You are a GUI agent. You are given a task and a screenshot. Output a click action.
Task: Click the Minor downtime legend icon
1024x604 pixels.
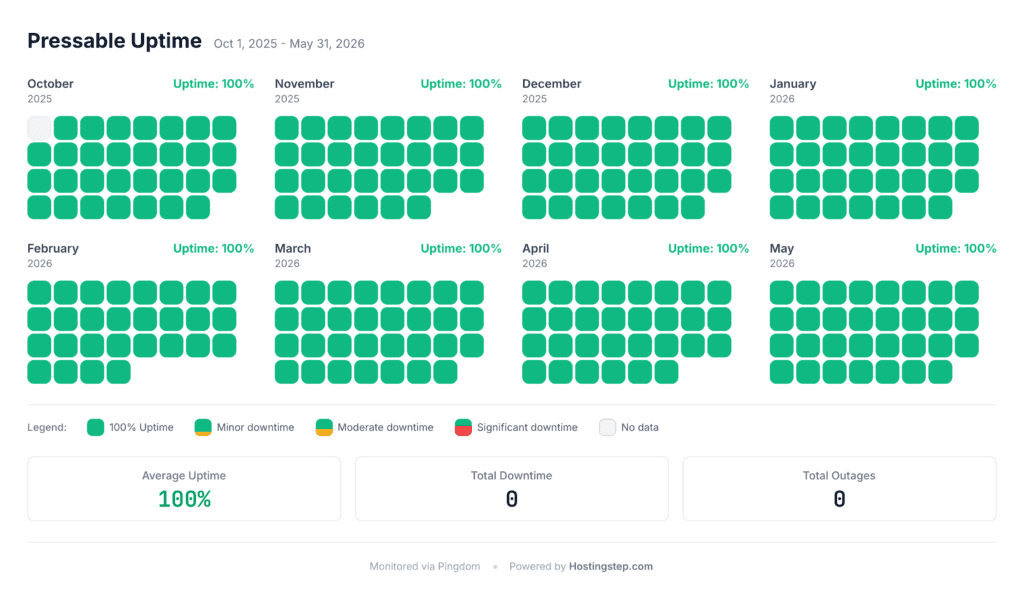[x=203, y=427]
